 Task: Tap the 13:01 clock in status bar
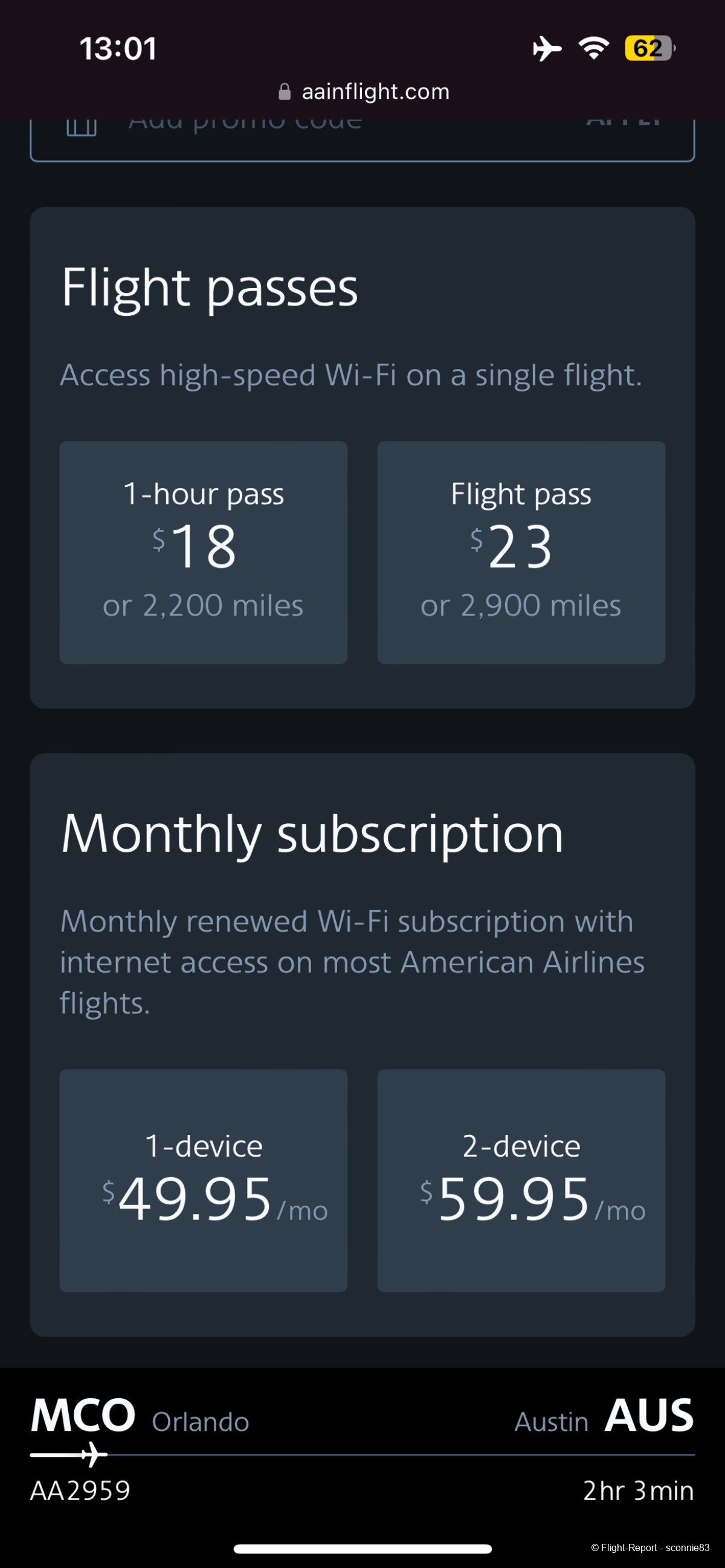click(118, 49)
